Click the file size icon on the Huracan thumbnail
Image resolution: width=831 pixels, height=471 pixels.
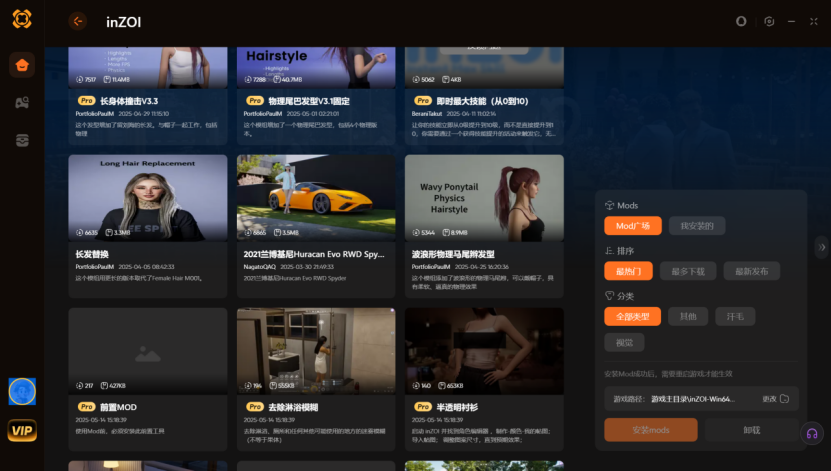coord(277,233)
